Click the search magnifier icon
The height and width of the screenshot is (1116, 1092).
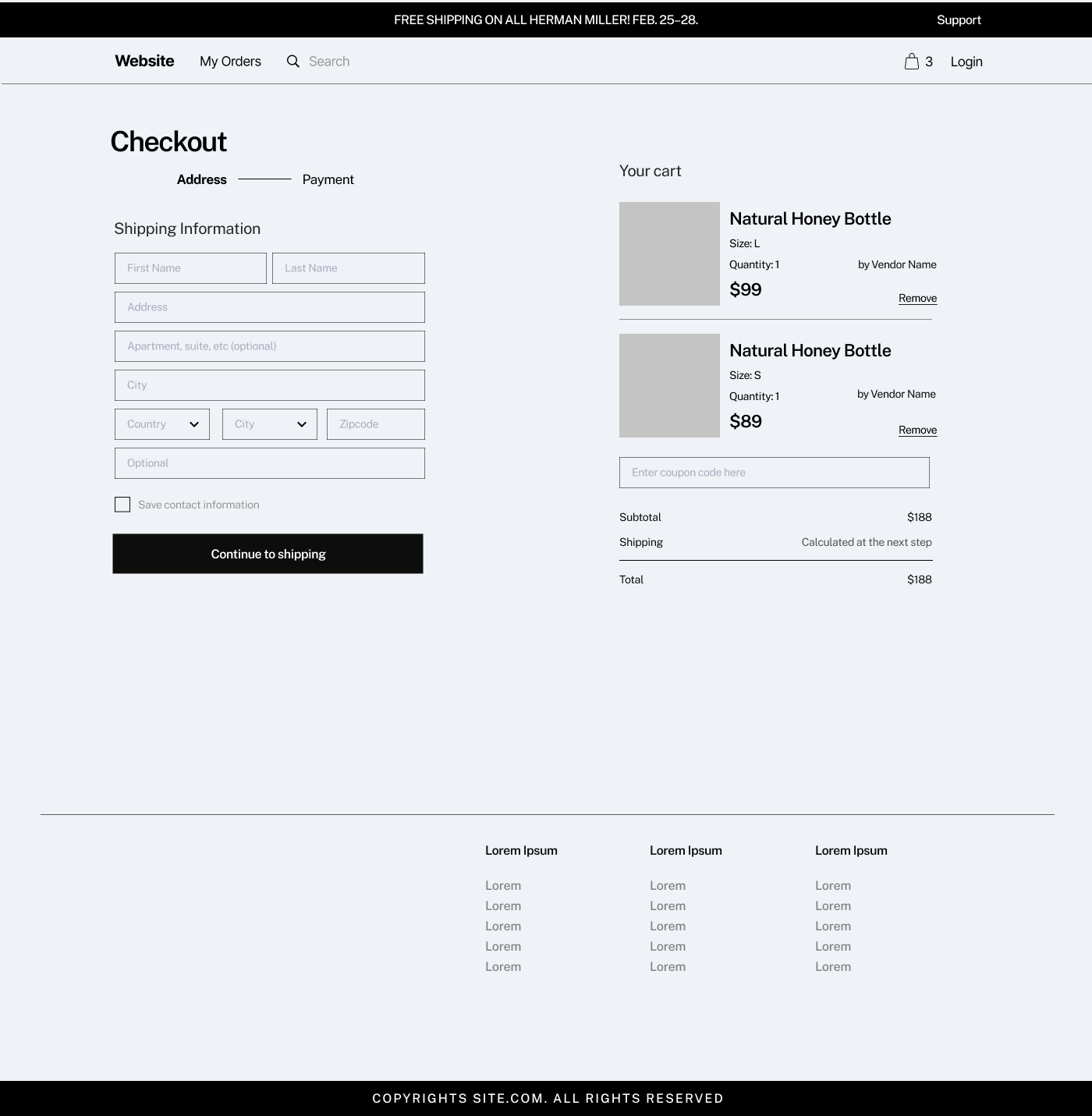tap(293, 62)
